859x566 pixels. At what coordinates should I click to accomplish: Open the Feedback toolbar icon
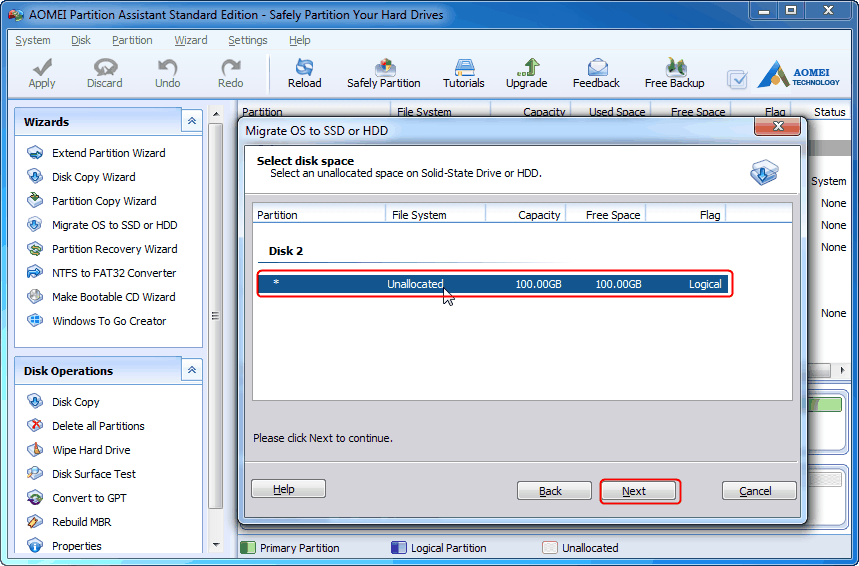click(x=597, y=67)
